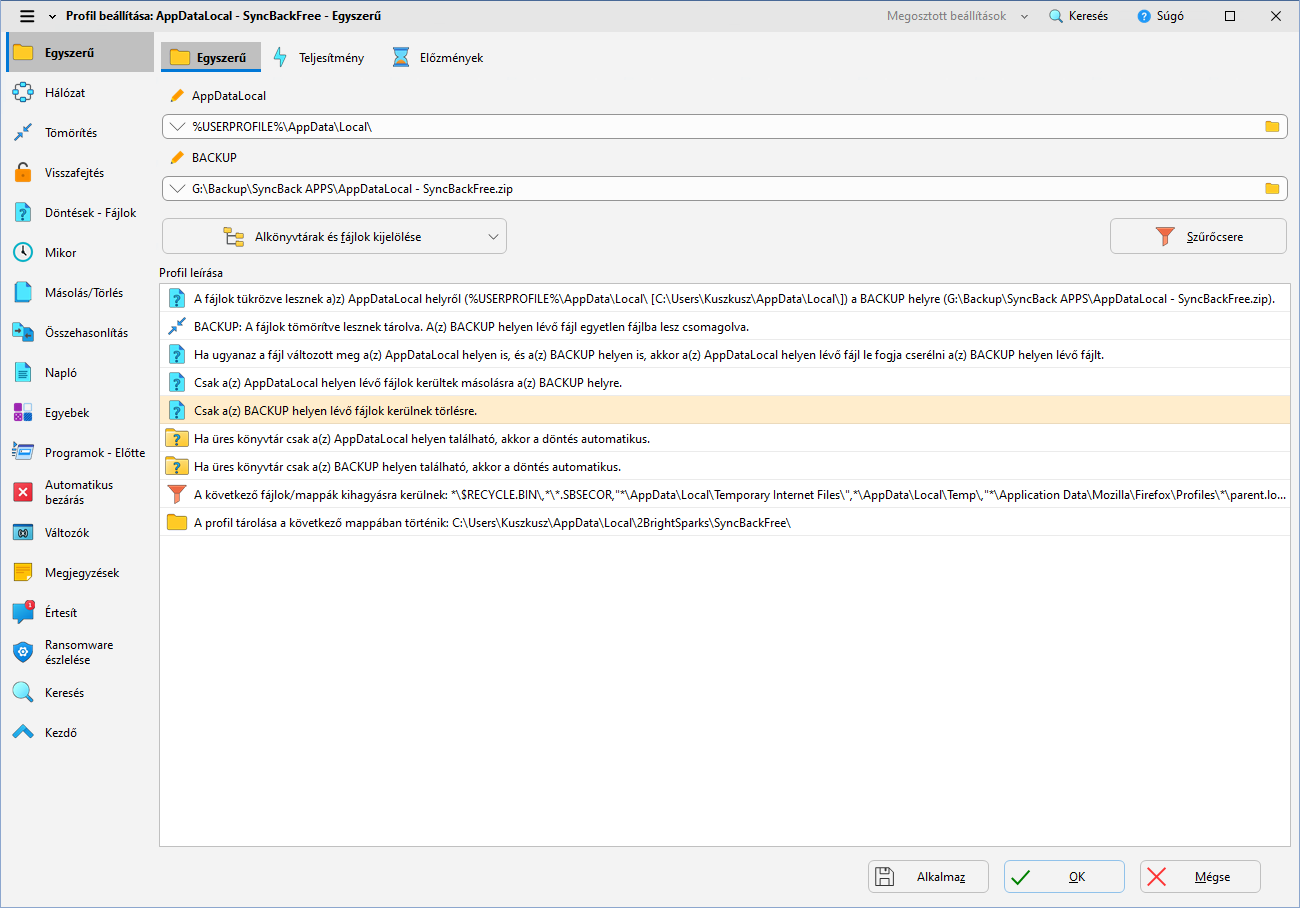Image resolution: width=1300 pixels, height=908 pixels.
Task: Select the Egyszerű tab at top
Action: coord(210,58)
